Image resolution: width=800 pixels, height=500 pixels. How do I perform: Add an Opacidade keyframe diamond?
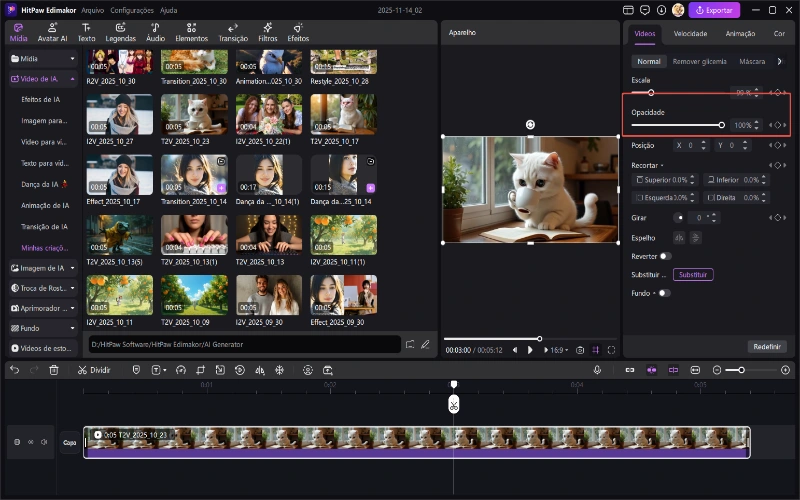pyautogui.click(x=778, y=125)
